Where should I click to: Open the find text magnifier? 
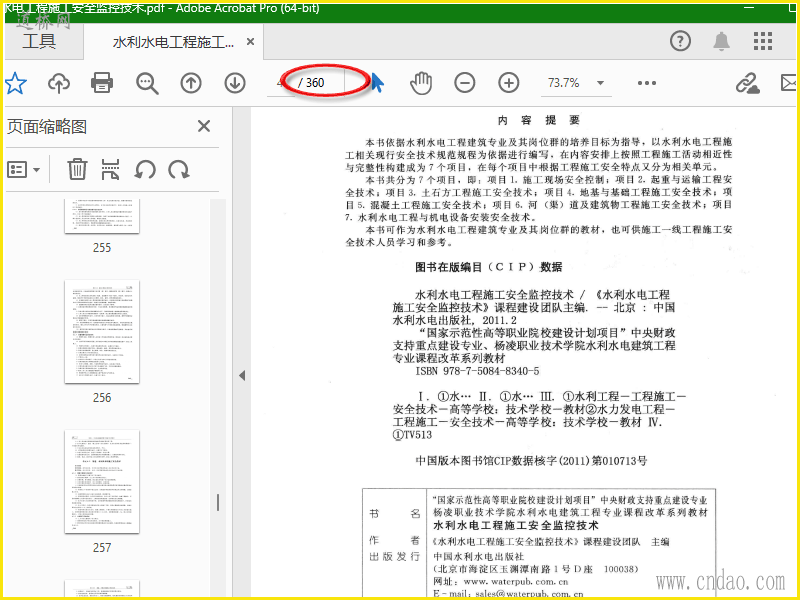(147, 83)
